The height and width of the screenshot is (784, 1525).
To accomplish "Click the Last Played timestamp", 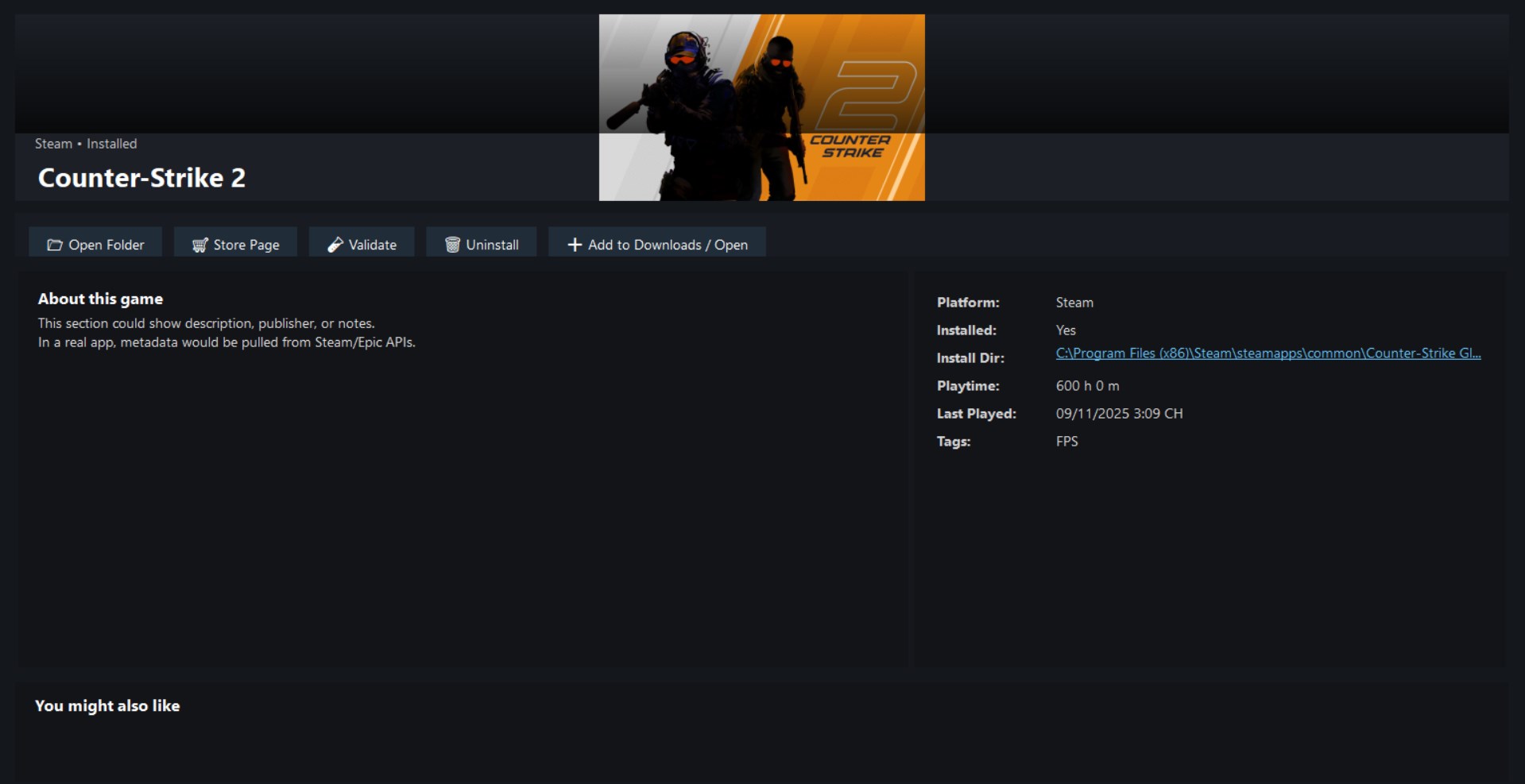I will coord(1119,413).
